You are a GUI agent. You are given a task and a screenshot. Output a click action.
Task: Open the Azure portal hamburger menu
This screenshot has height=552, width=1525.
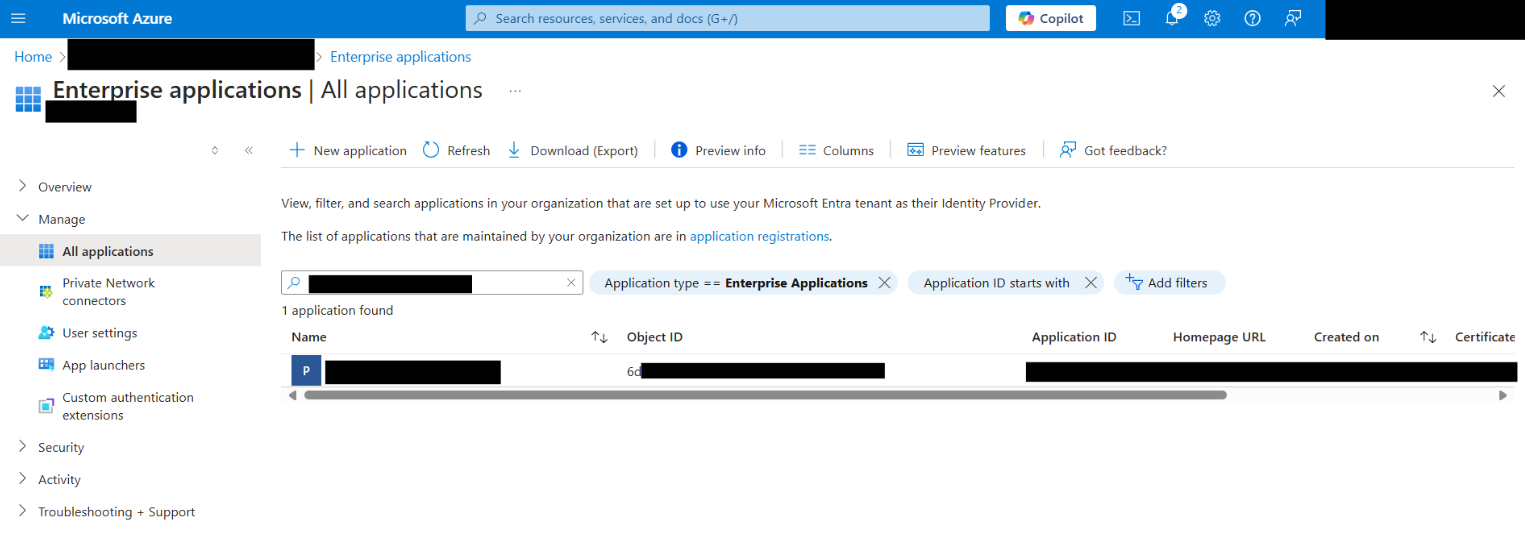(x=18, y=19)
